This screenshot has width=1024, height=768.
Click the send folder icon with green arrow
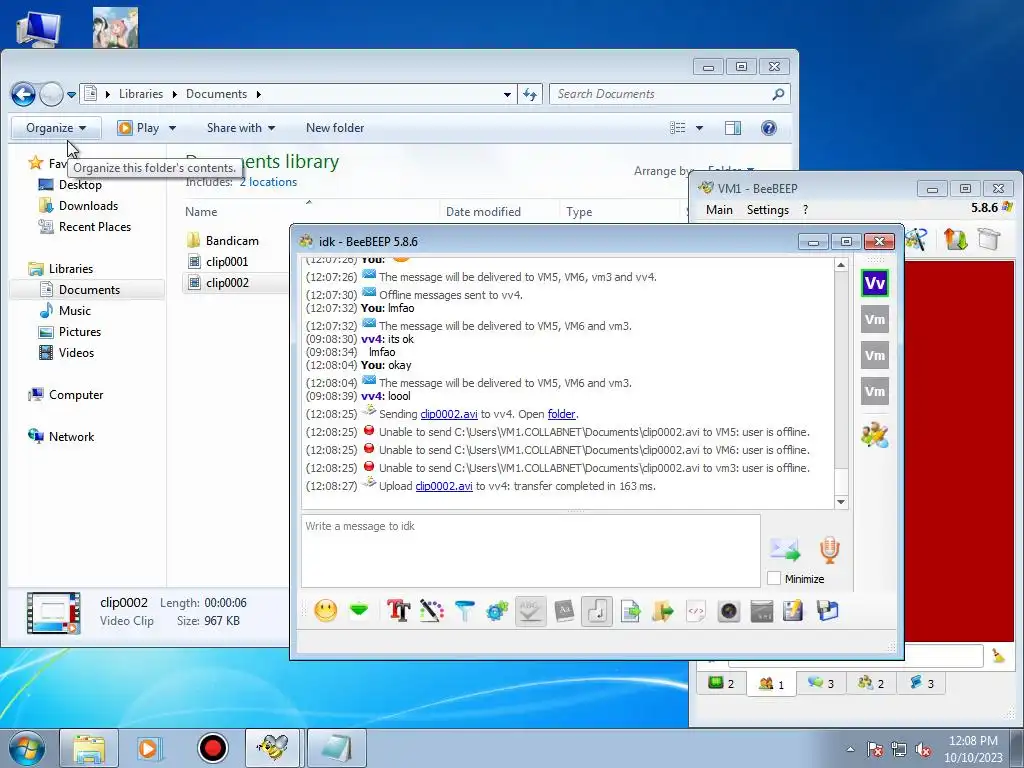[662, 611]
